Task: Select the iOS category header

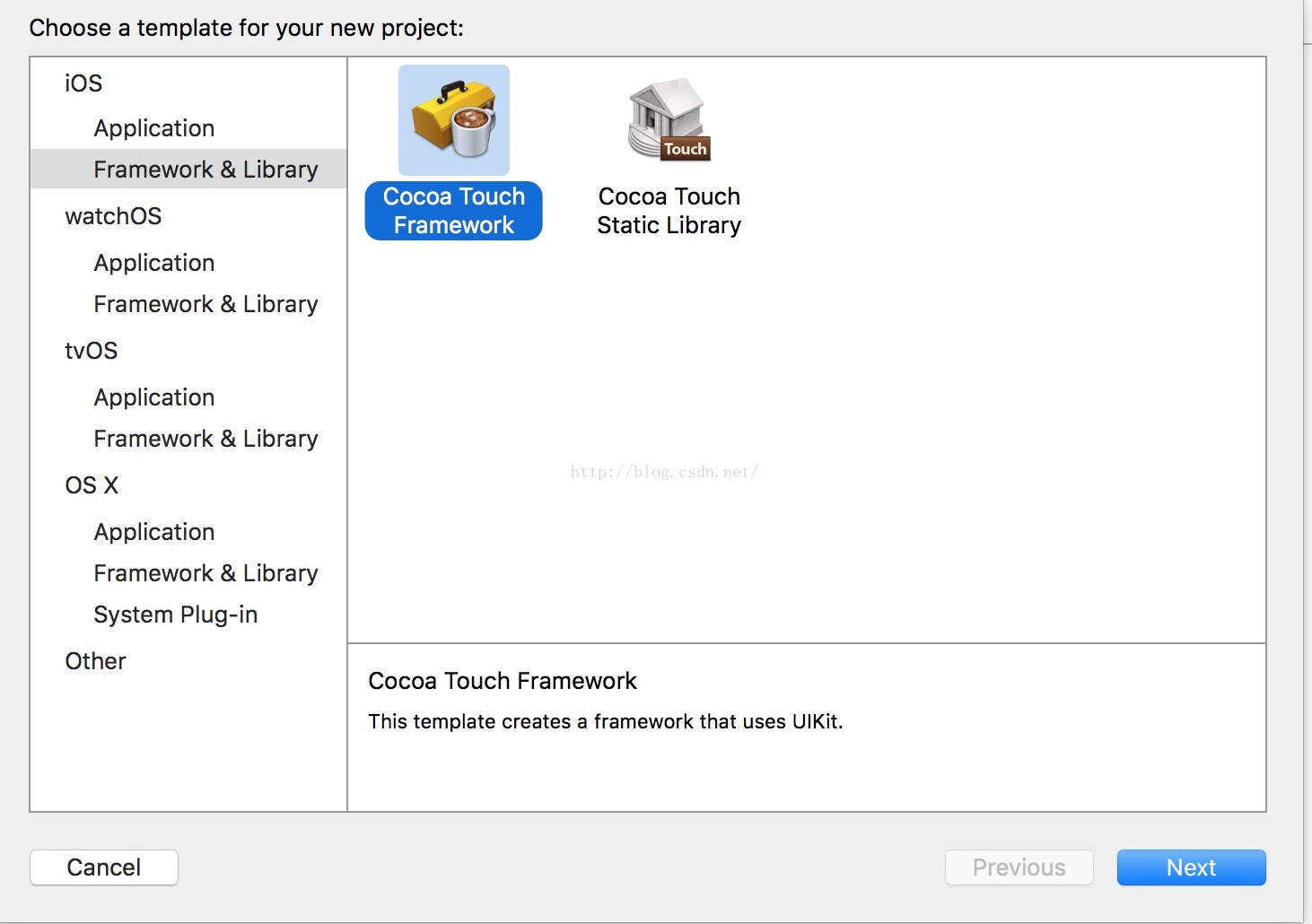Action: pos(83,83)
